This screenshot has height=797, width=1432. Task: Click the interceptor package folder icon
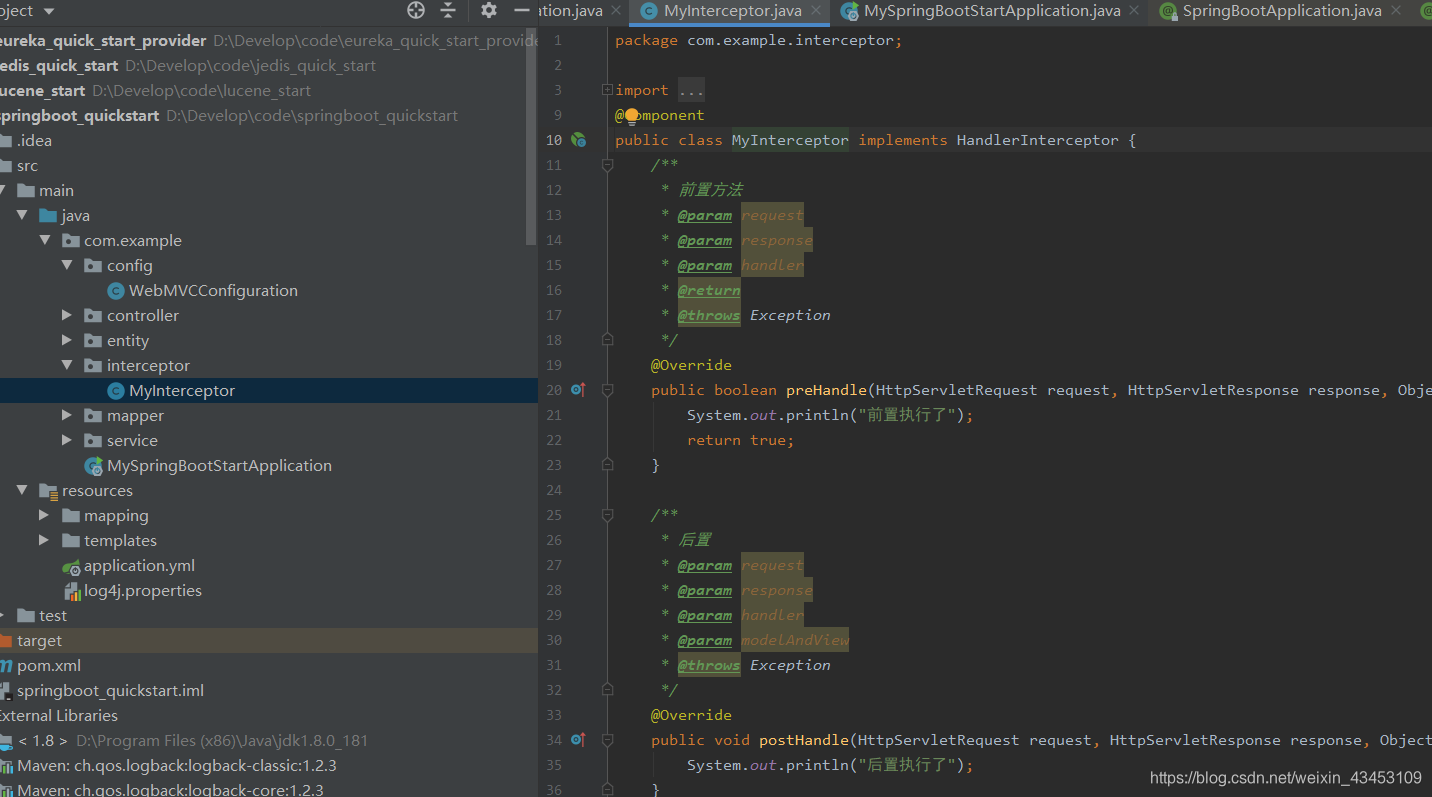94,366
